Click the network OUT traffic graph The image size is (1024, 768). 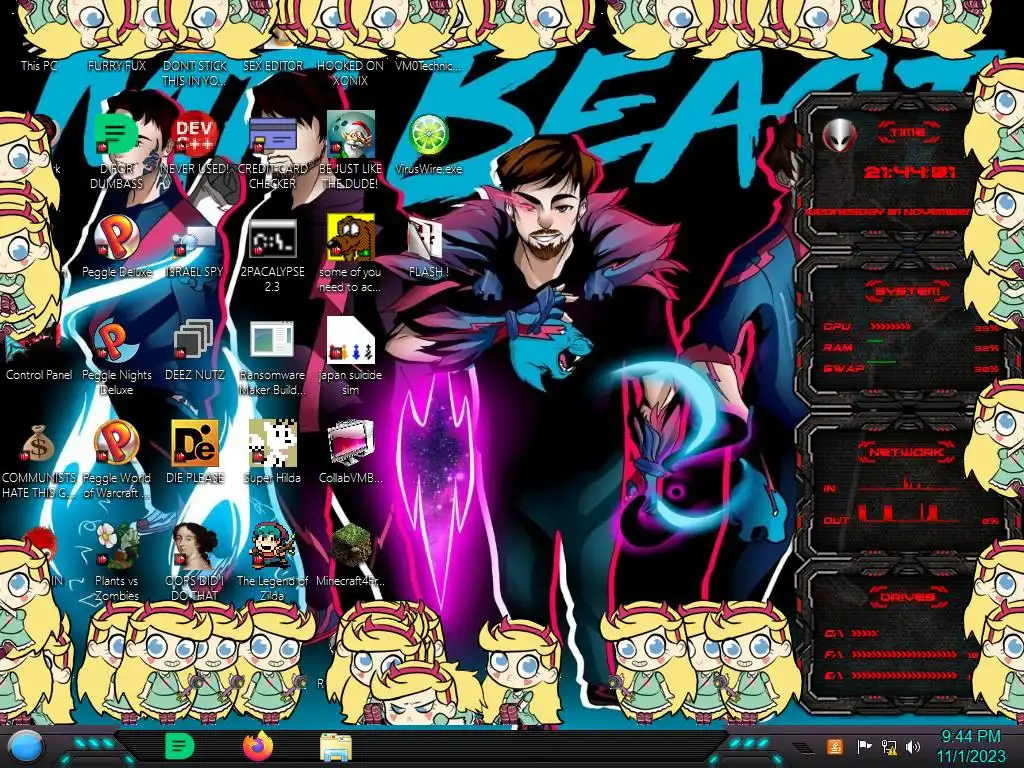click(x=906, y=513)
